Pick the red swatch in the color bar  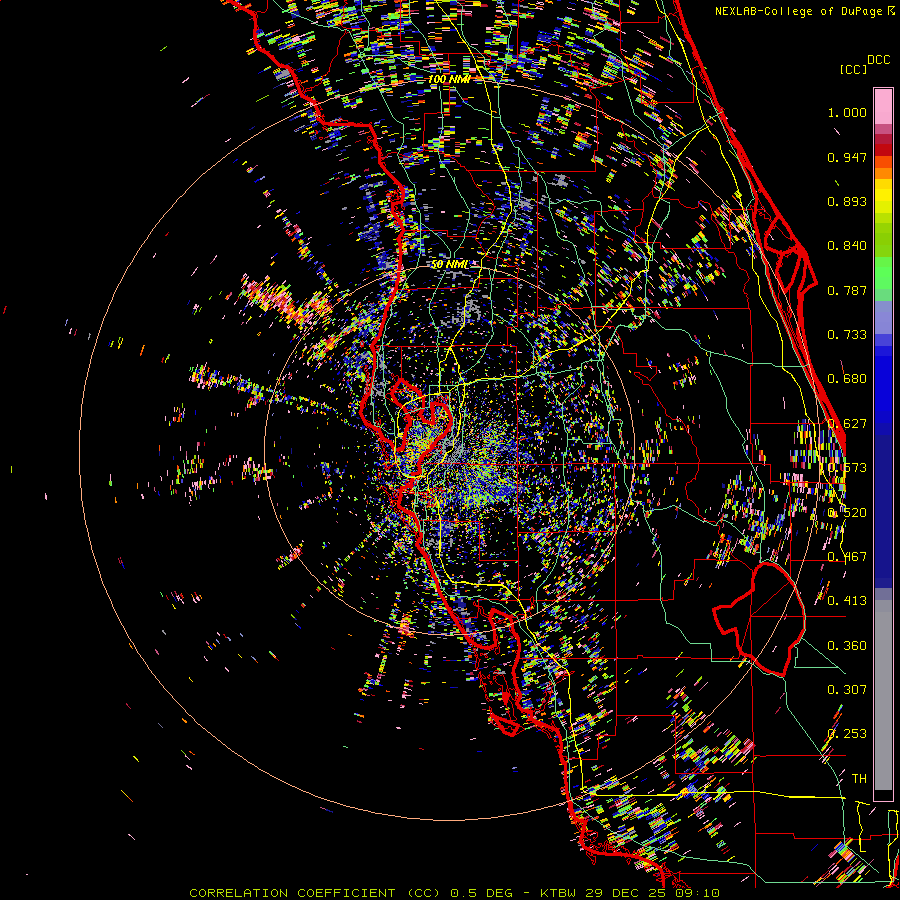point(883,150)
